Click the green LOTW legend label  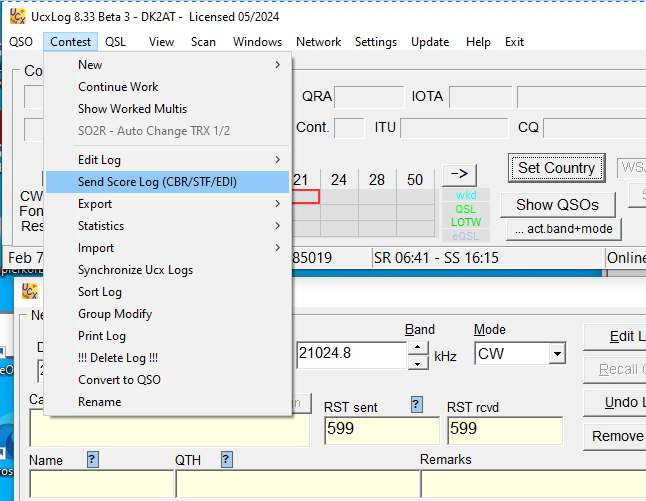(x=465, y=222)
